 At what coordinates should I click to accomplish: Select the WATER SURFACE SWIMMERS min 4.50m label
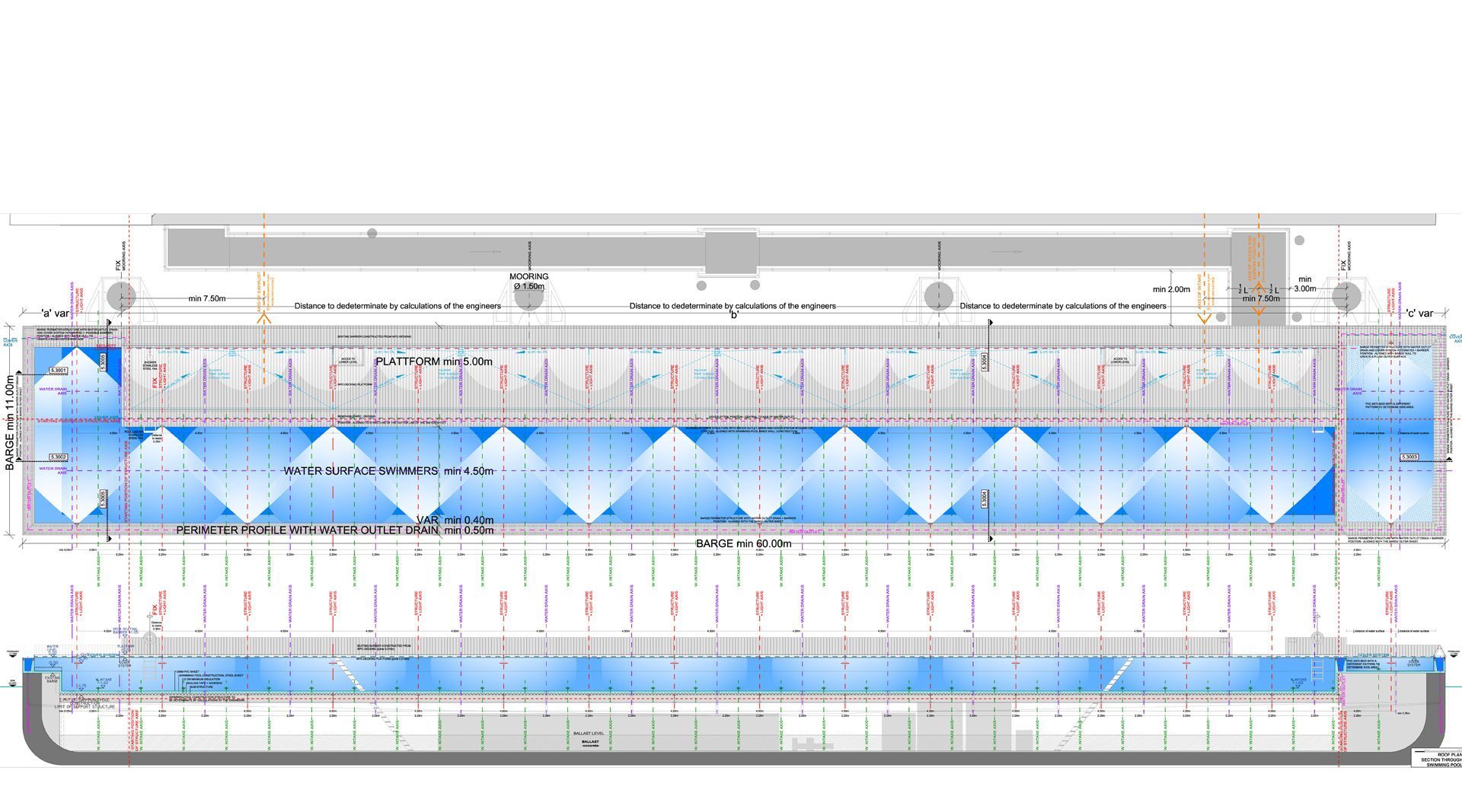(x=388, y=471)
